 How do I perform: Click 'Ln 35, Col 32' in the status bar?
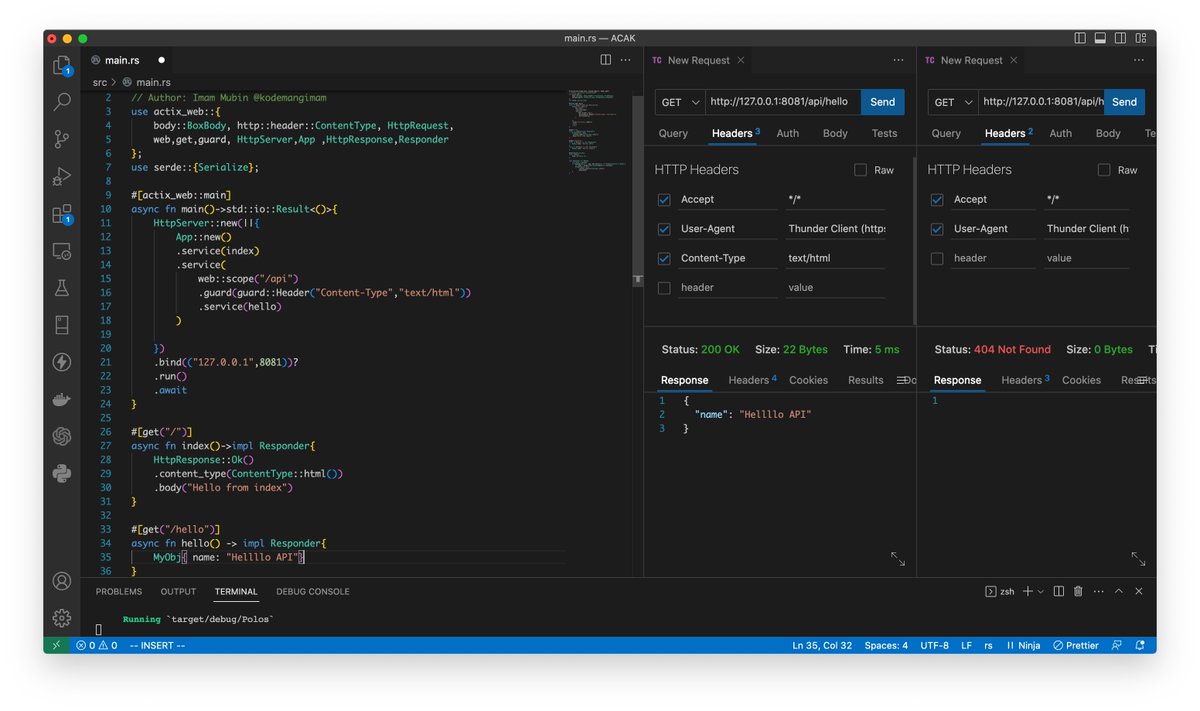pyautogui.click(x=822, y=645)
